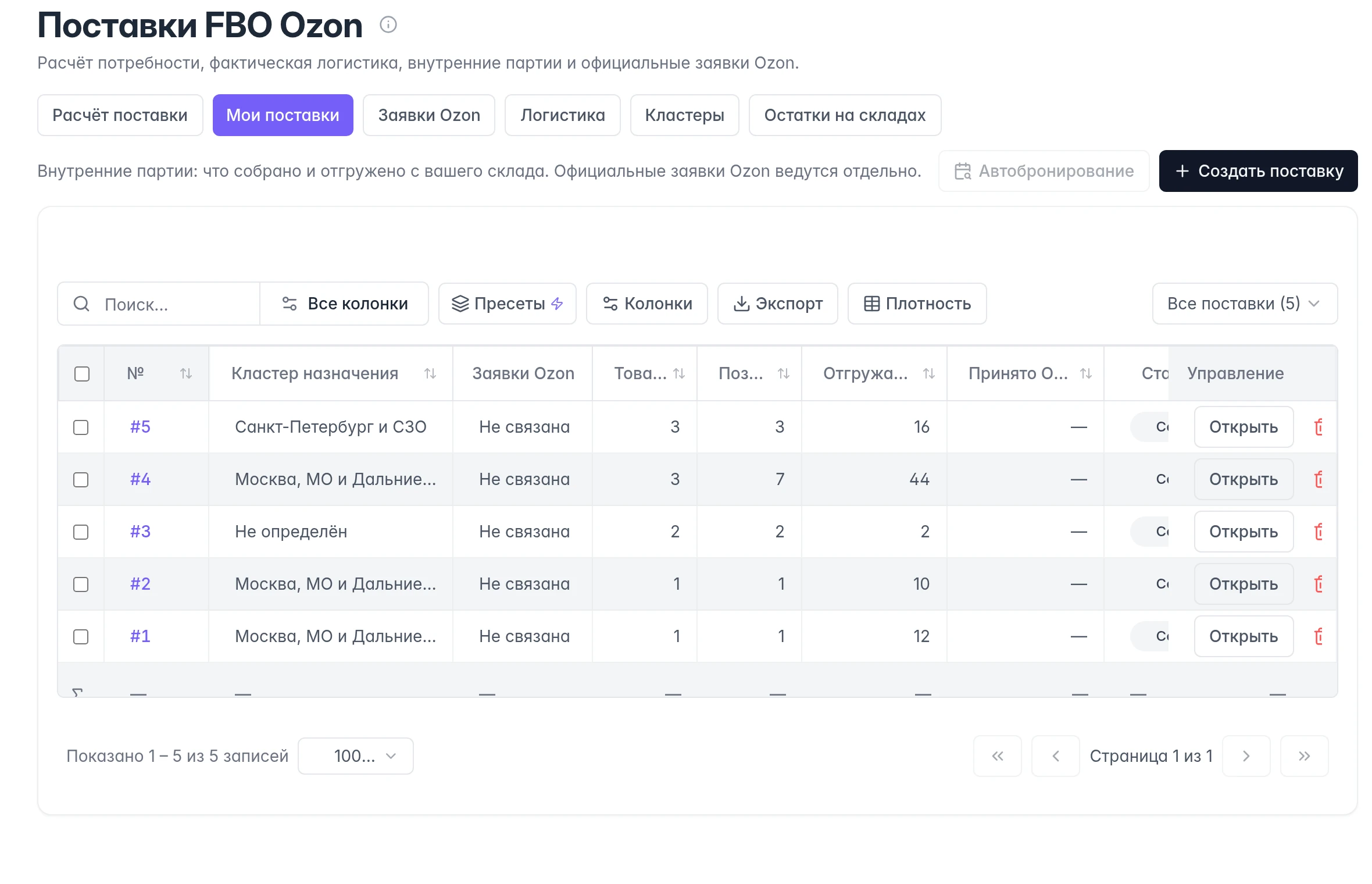Image resolution: width=1372 pixels, height=884 pixels.
Task: Open supply #5 with Открыть button
Action: pyautogui.click(x=1244, y=427)
